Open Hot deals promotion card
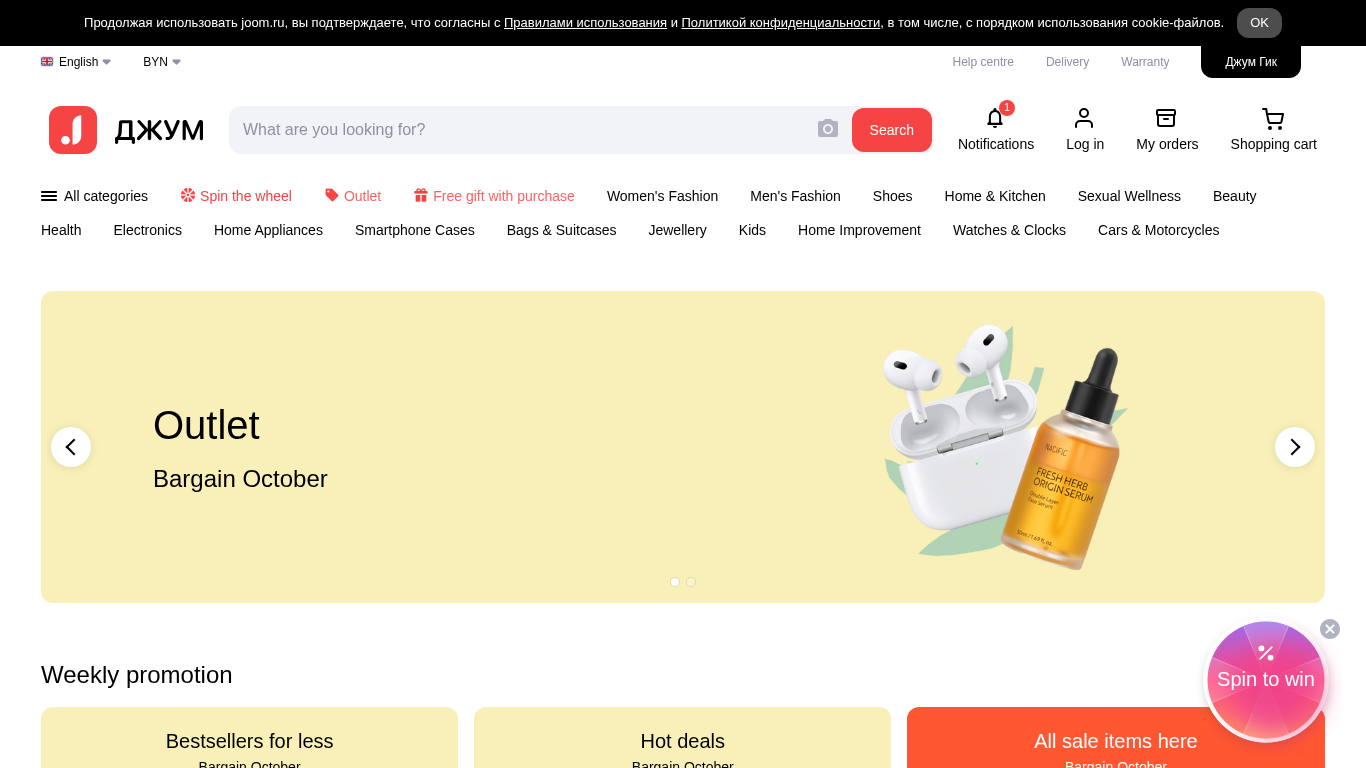The width and height of the screenshot is (1366, 768). click(682, 738)
